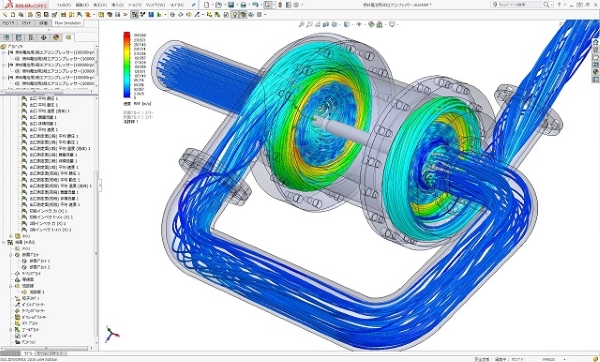Click the Edit Appearance color-ball icon
Image resolution: width=600 pixels, height=362 pixels.
point(371,24)
